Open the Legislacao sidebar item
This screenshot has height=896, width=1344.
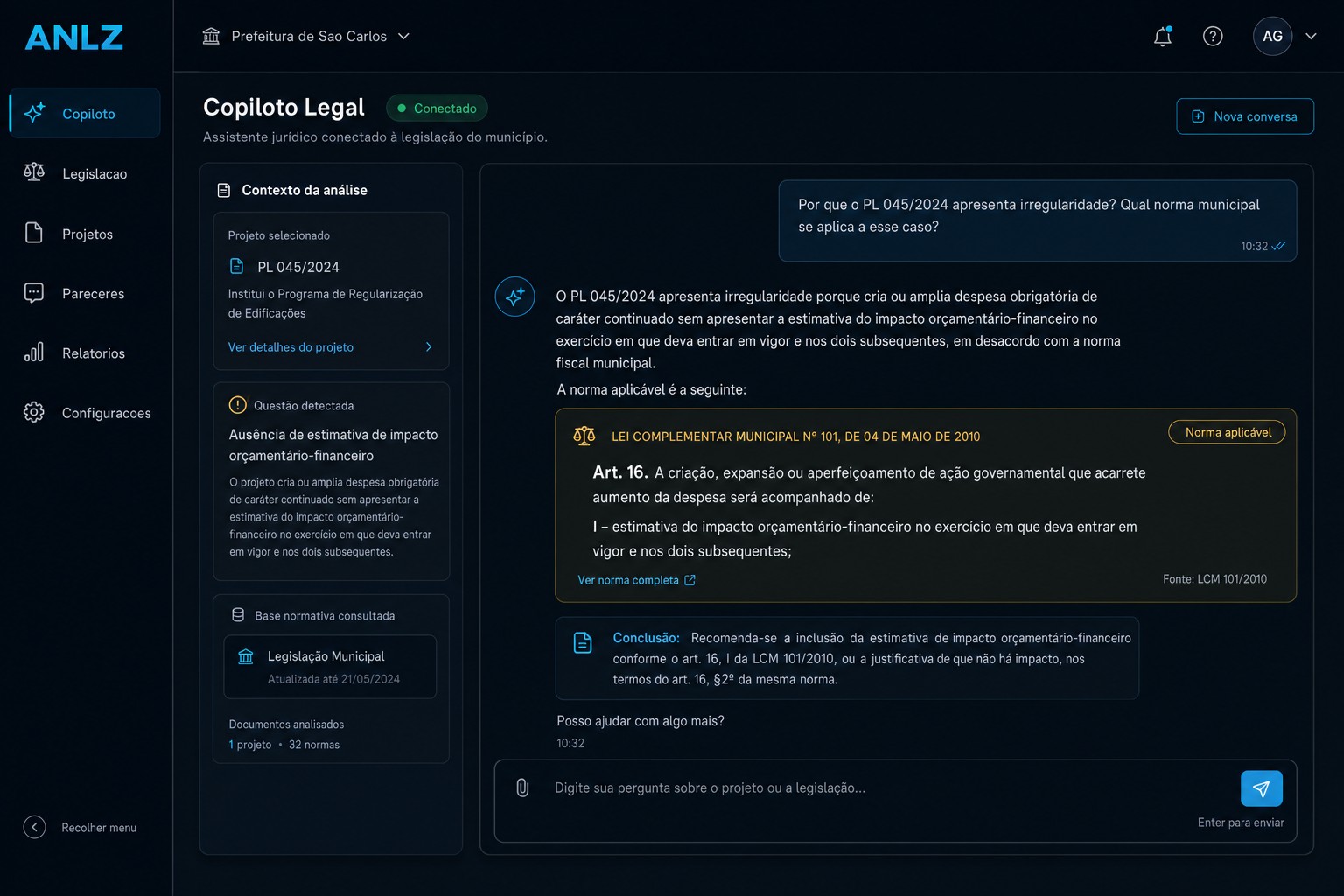[x=85, y=173]
